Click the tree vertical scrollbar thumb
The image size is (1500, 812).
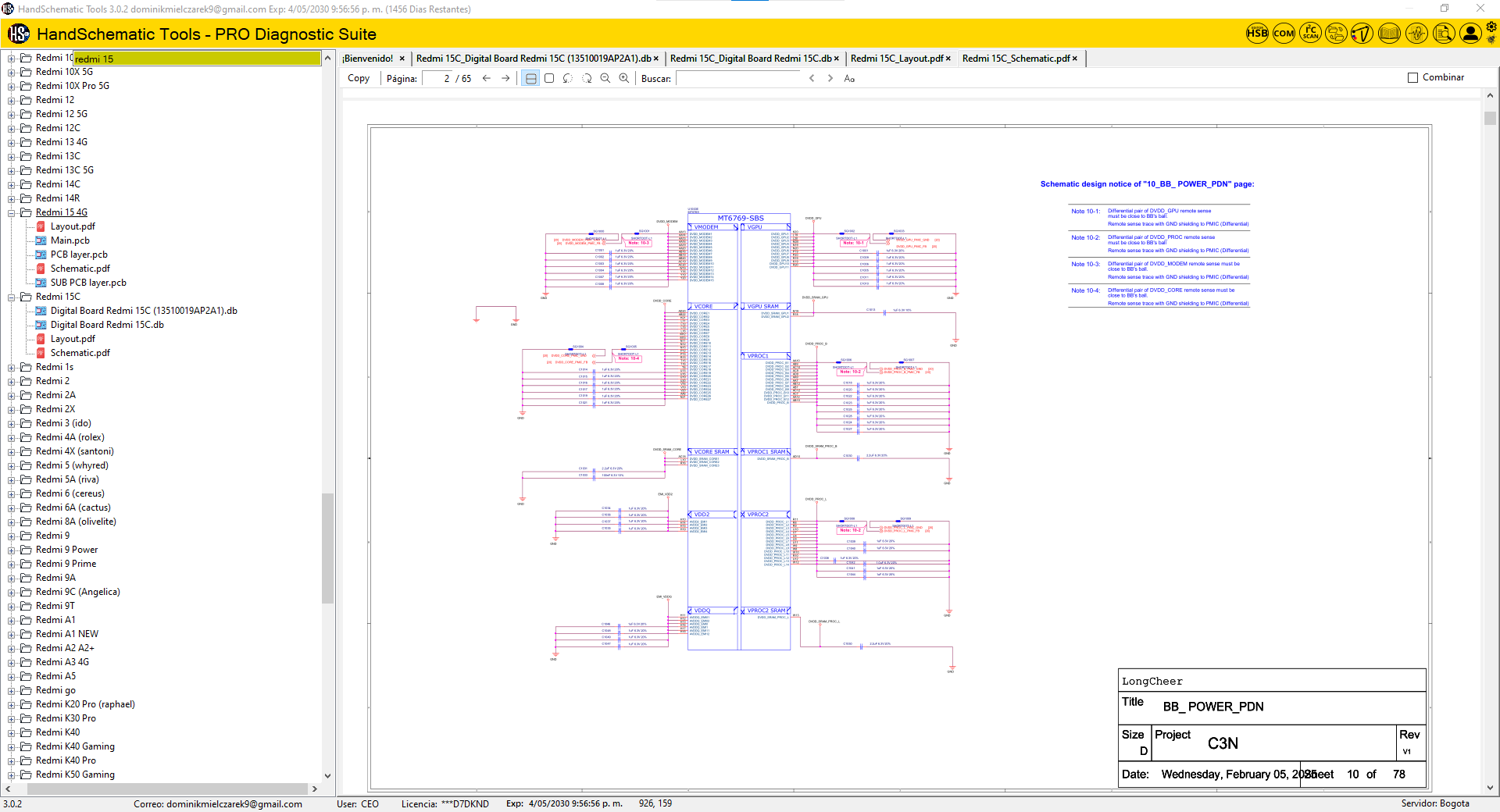(x=328, y=548)
